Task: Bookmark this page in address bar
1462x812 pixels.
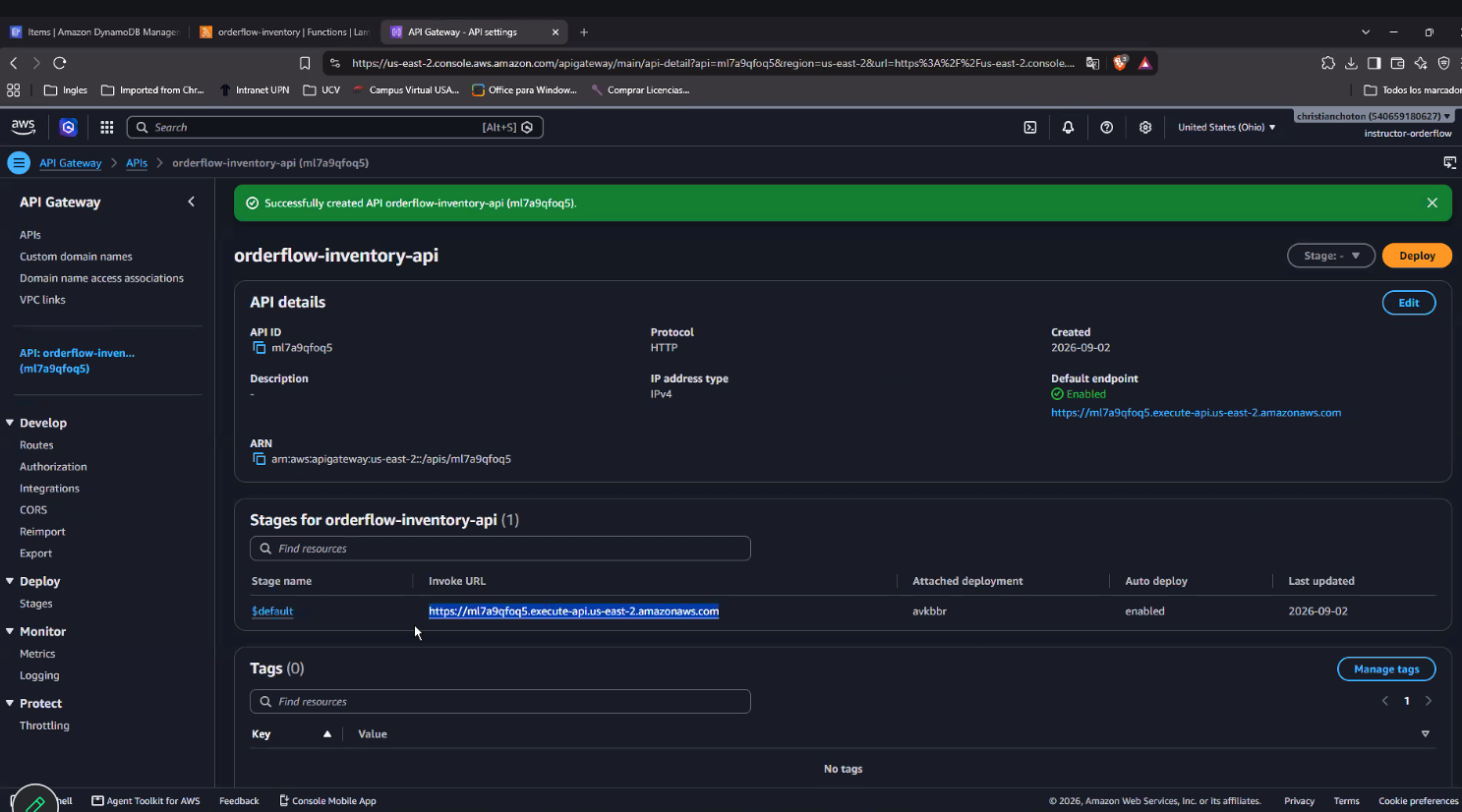Action: tap(305, 63)
